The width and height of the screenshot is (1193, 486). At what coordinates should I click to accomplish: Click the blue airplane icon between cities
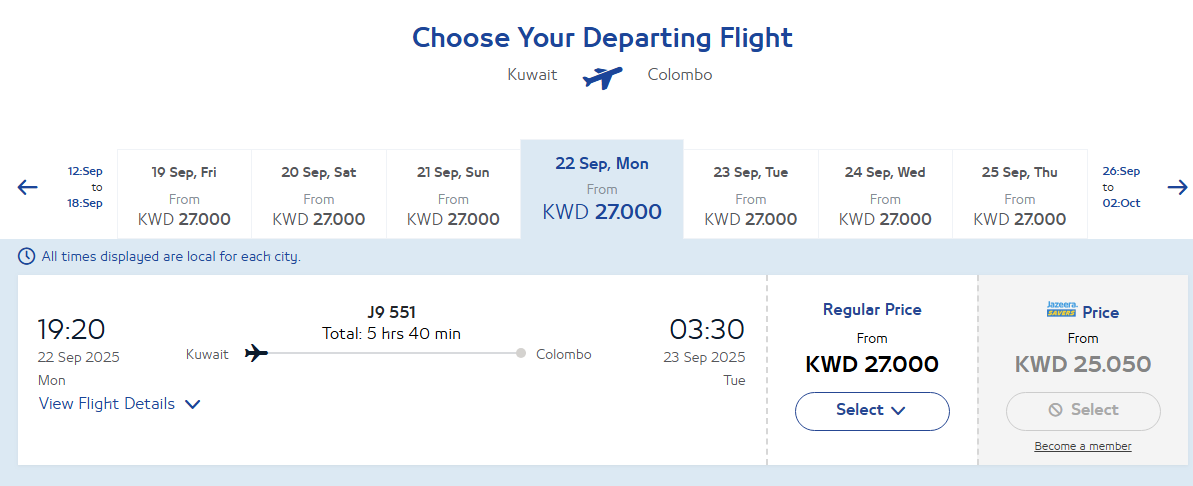pyautogui.click(x=603, y=76)
